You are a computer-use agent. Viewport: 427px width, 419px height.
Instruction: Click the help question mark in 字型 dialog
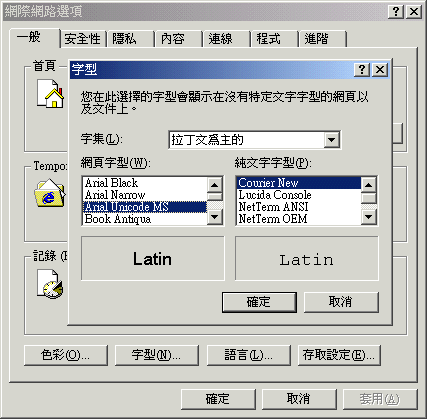click(x=362, y=70)
